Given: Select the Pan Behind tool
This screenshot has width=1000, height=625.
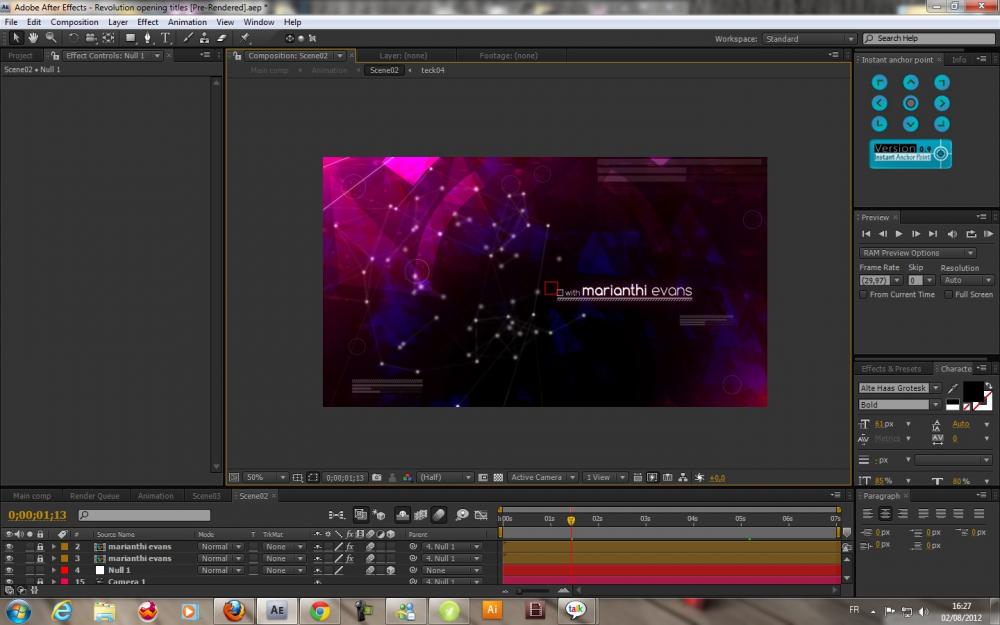Looking at the screenshot, I should (x=108, y=38).
